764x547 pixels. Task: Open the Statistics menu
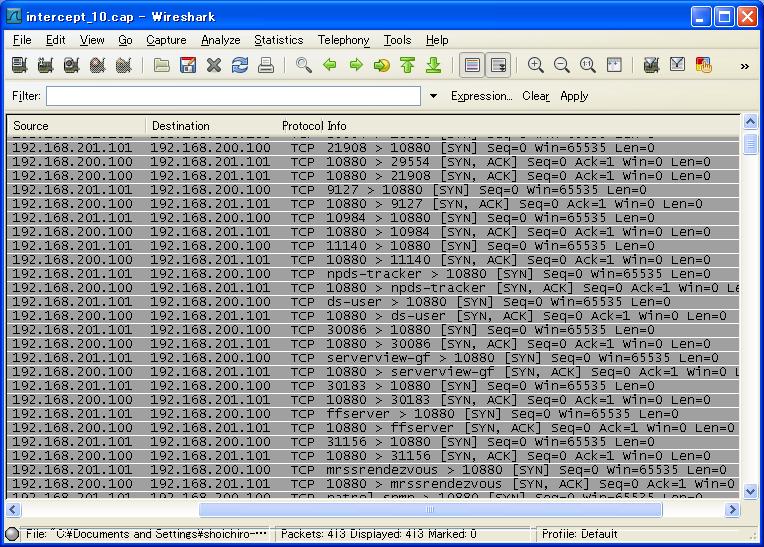point(278,40)
